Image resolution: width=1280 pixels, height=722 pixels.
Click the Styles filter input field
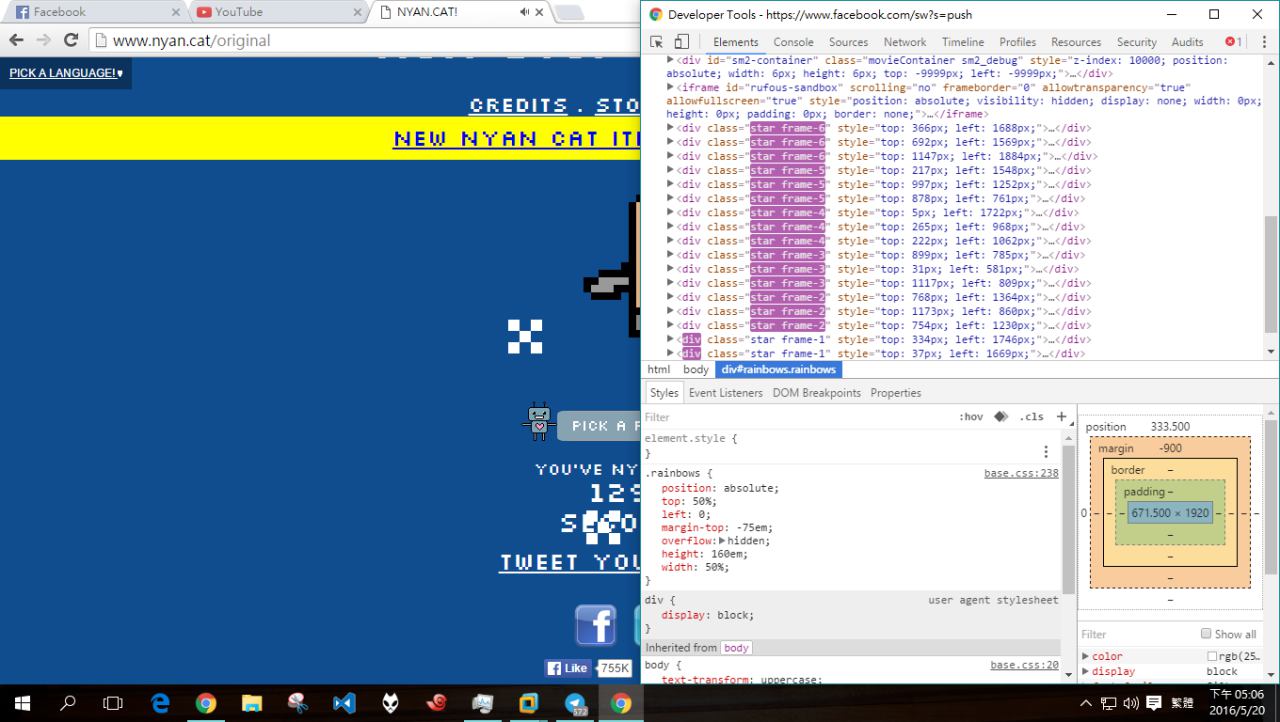790,417
